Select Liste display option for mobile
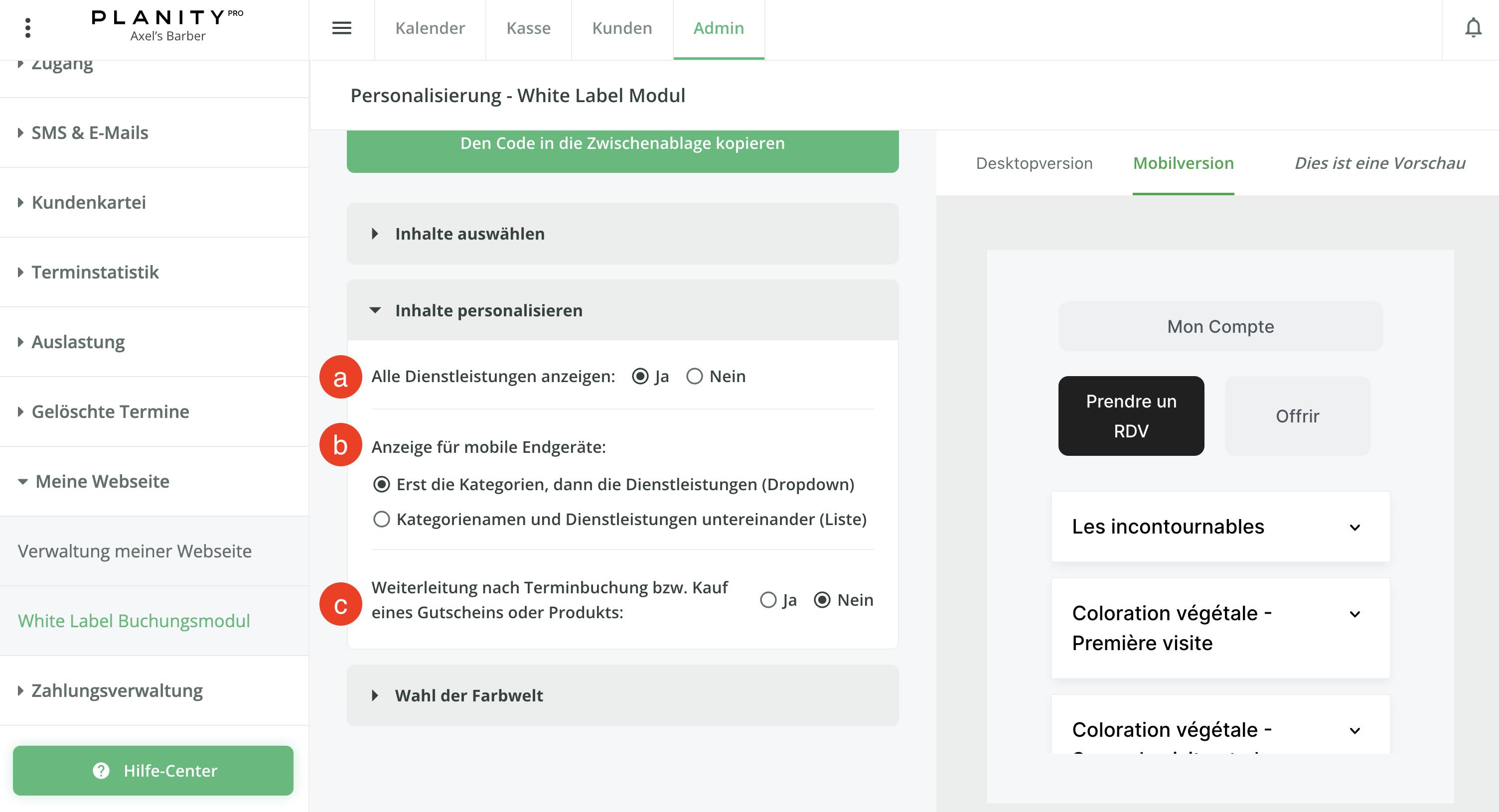1499x812 pixels. [382, 519]
